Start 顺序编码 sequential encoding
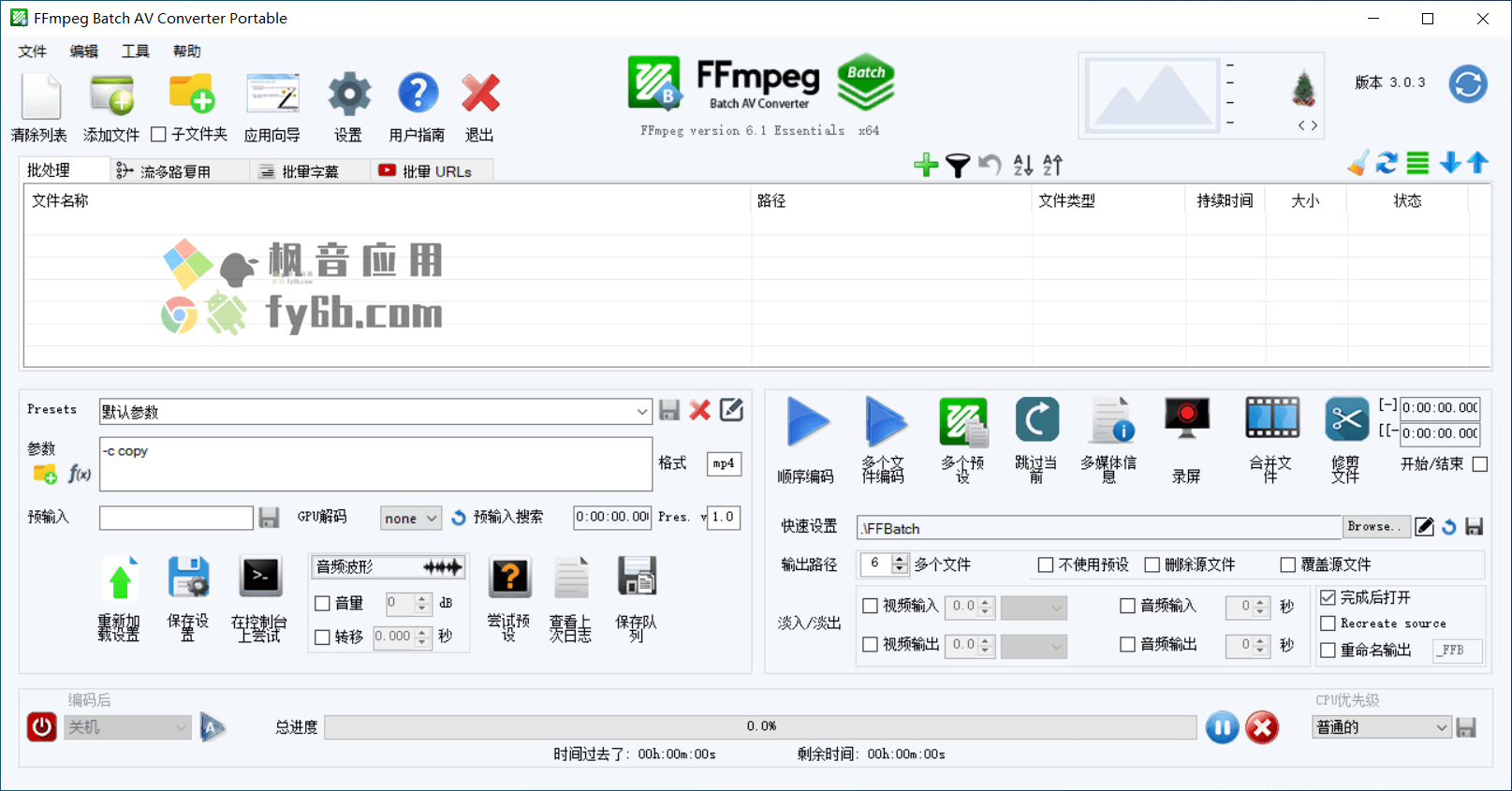Viewport: 1512px width, 791px height. pos(807,422)
